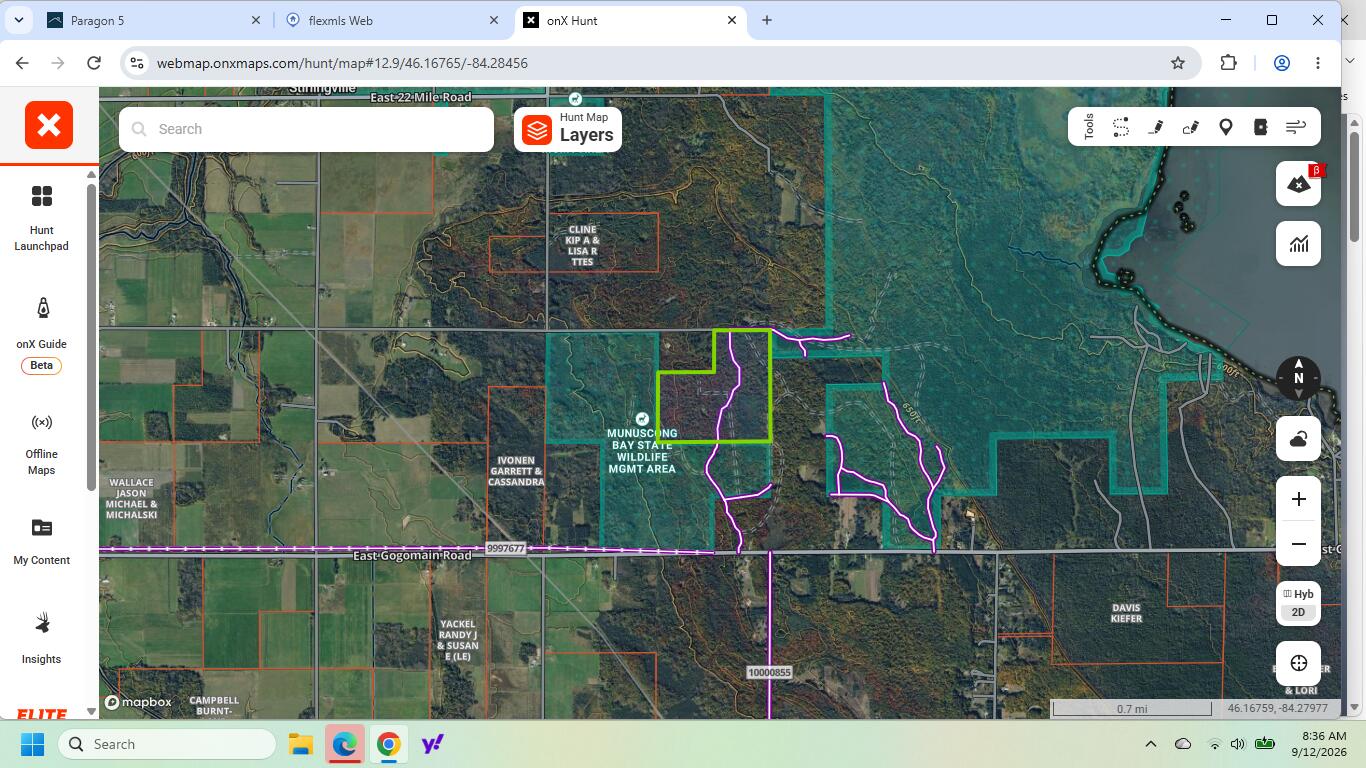Click into the onX map search field
The height and width of the screenshot is (768, 1366).
point(306,129)
